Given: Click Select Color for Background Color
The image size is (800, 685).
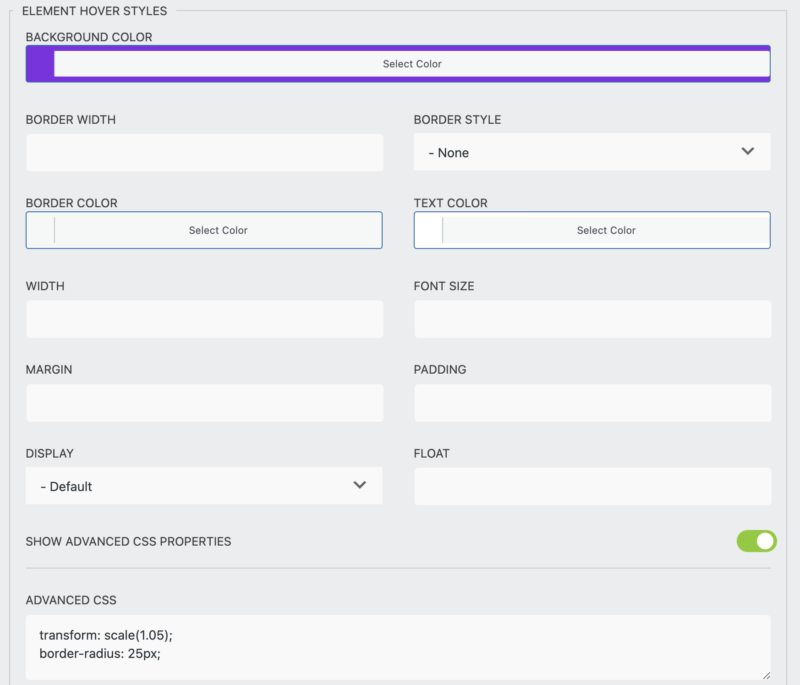Looking at the screenshot, I should coord(412,63).
